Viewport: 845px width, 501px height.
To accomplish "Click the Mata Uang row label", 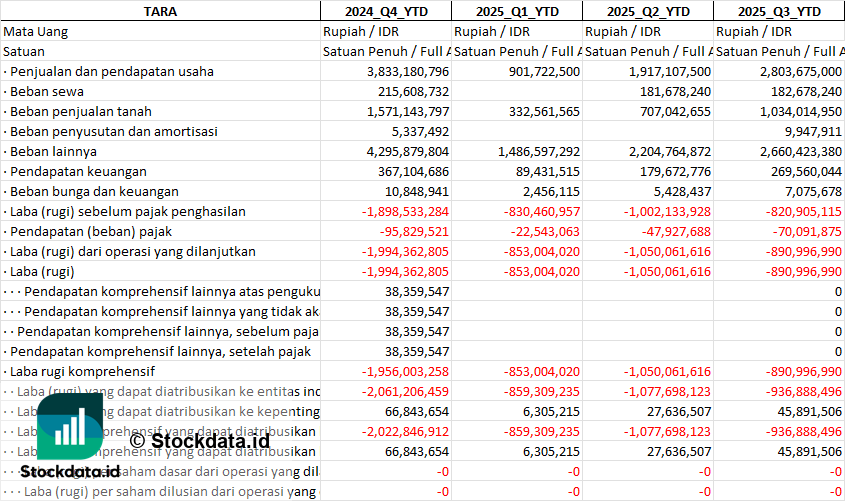I will (36, 32).
